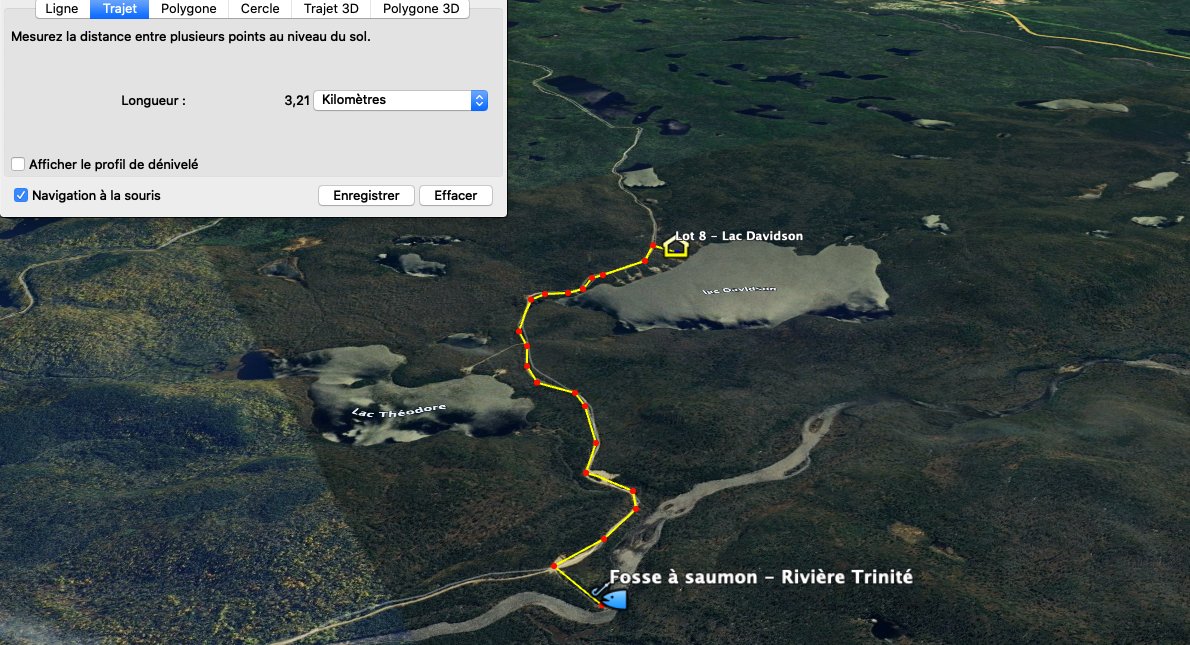The image size is (1190, 645).
Task: Save the path with Enregistrer
Action: click(x=366, y=195)
